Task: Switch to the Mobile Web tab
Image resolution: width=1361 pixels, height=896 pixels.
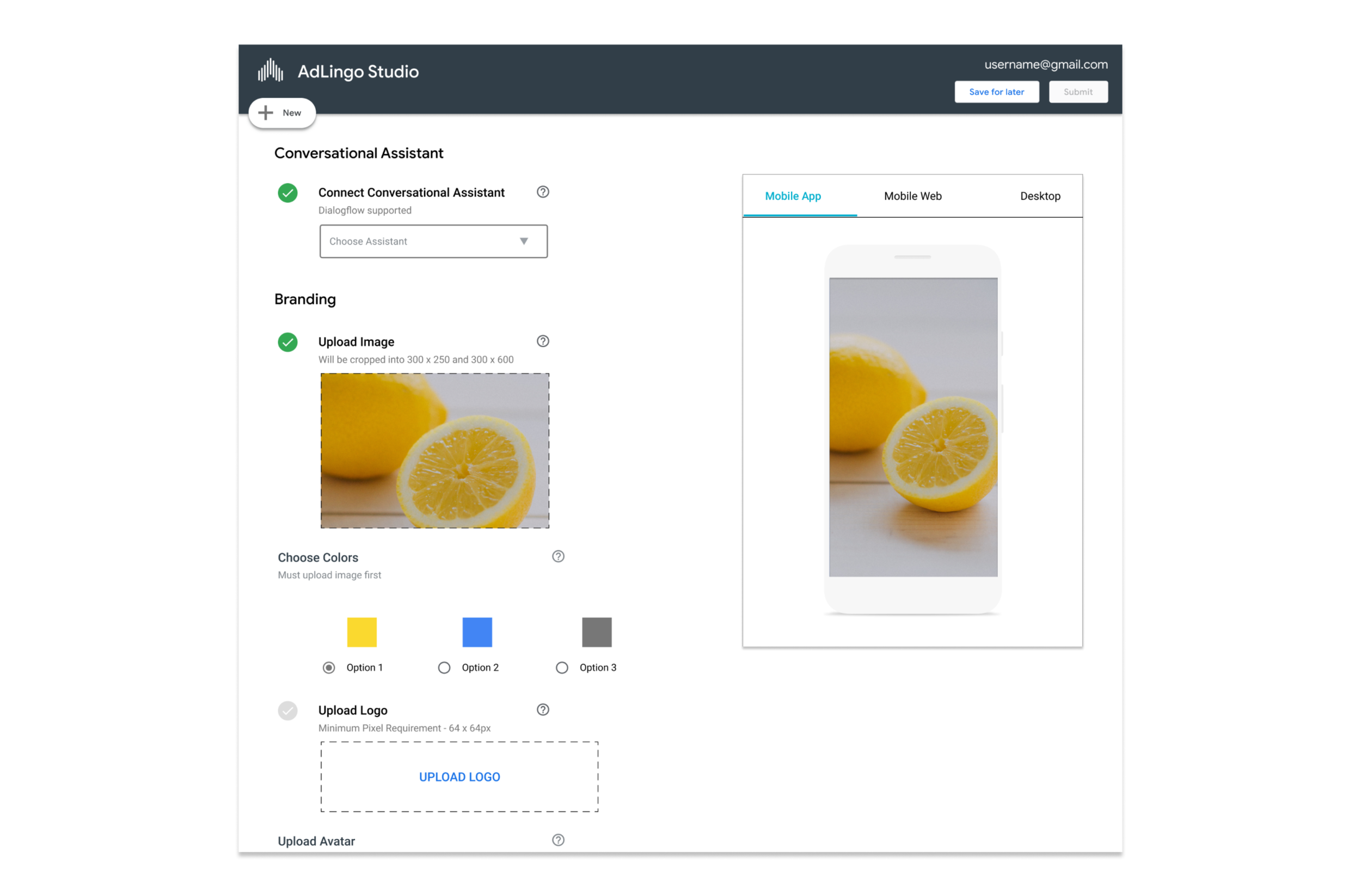Action: tap(912, 196)
